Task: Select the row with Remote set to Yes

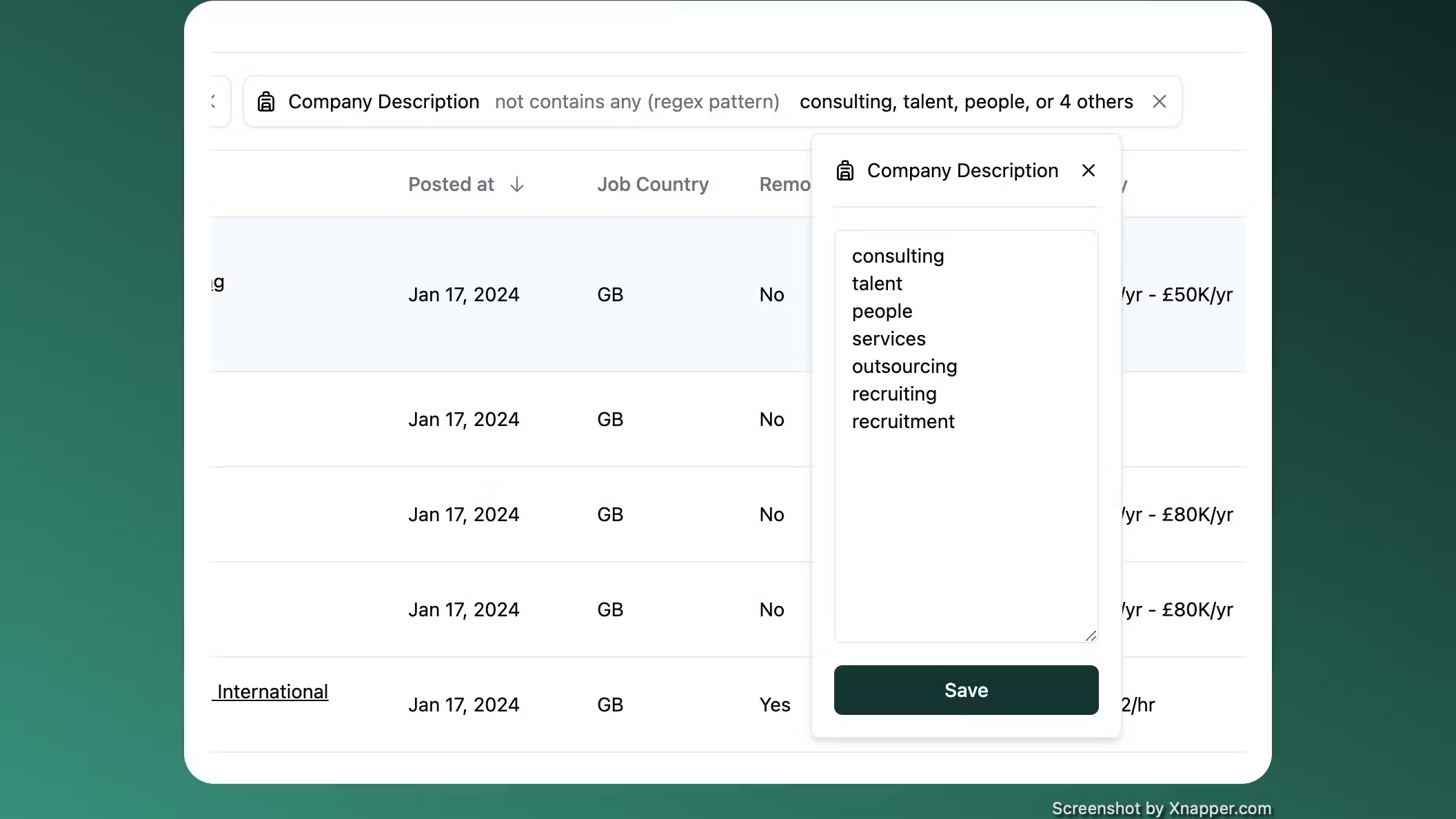Action: [483, 705]
